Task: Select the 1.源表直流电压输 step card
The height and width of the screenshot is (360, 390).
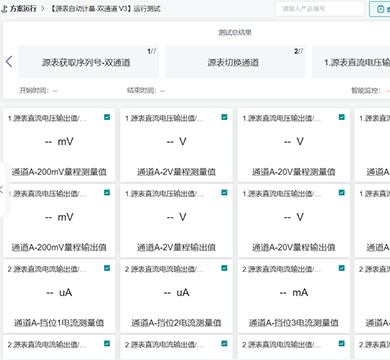Action: [351, 62]
